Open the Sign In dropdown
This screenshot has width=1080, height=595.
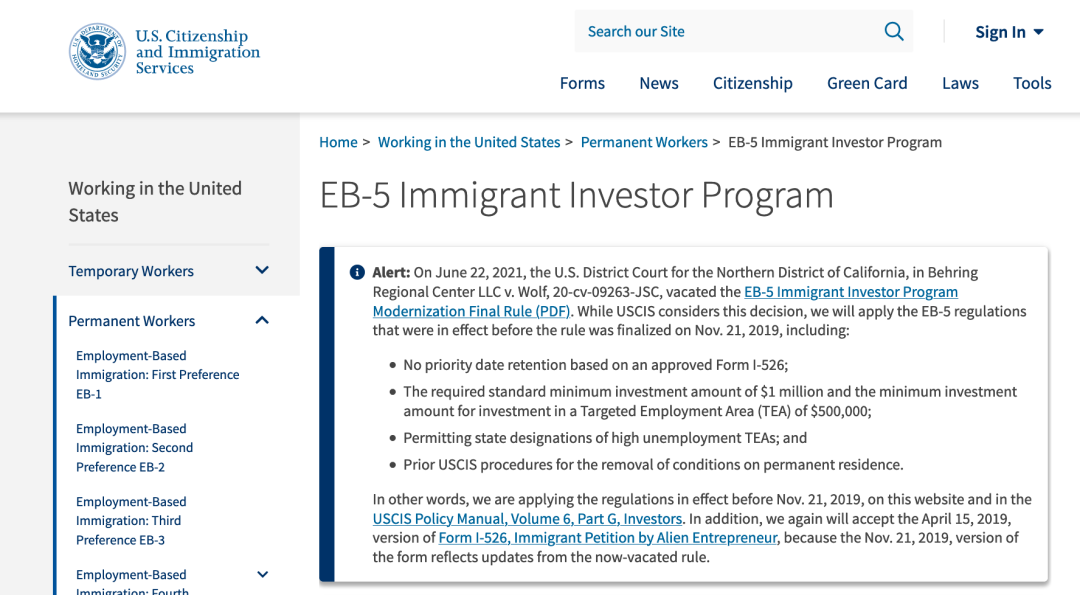pyautogui.click(x=1009, y=32)
